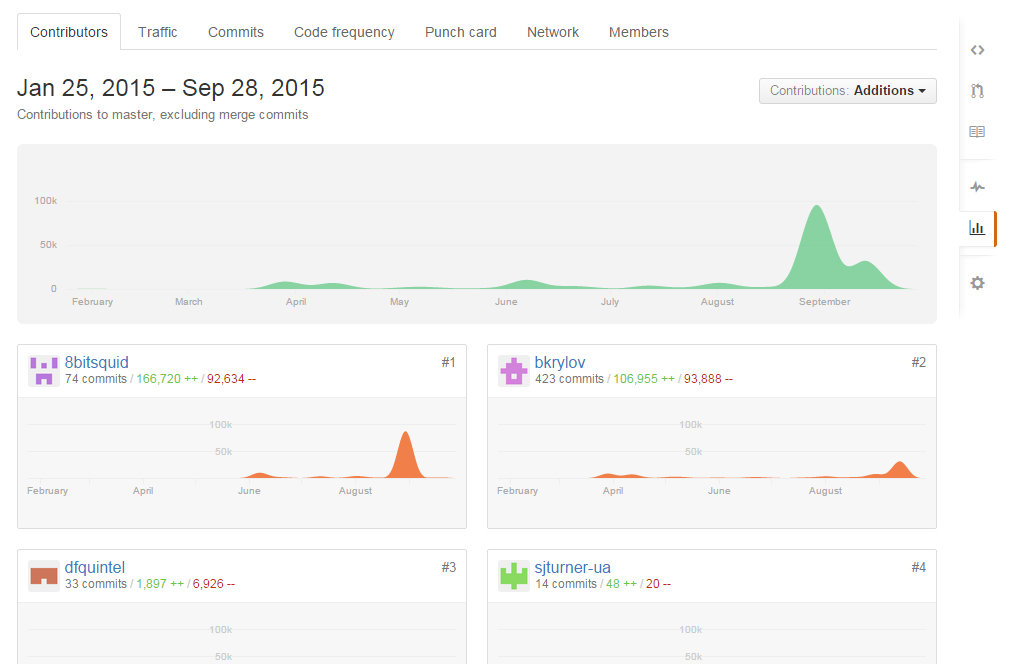1015x664 pixels.
Task: Open 8bitsquid's profile link
Action: coord(96,362)
